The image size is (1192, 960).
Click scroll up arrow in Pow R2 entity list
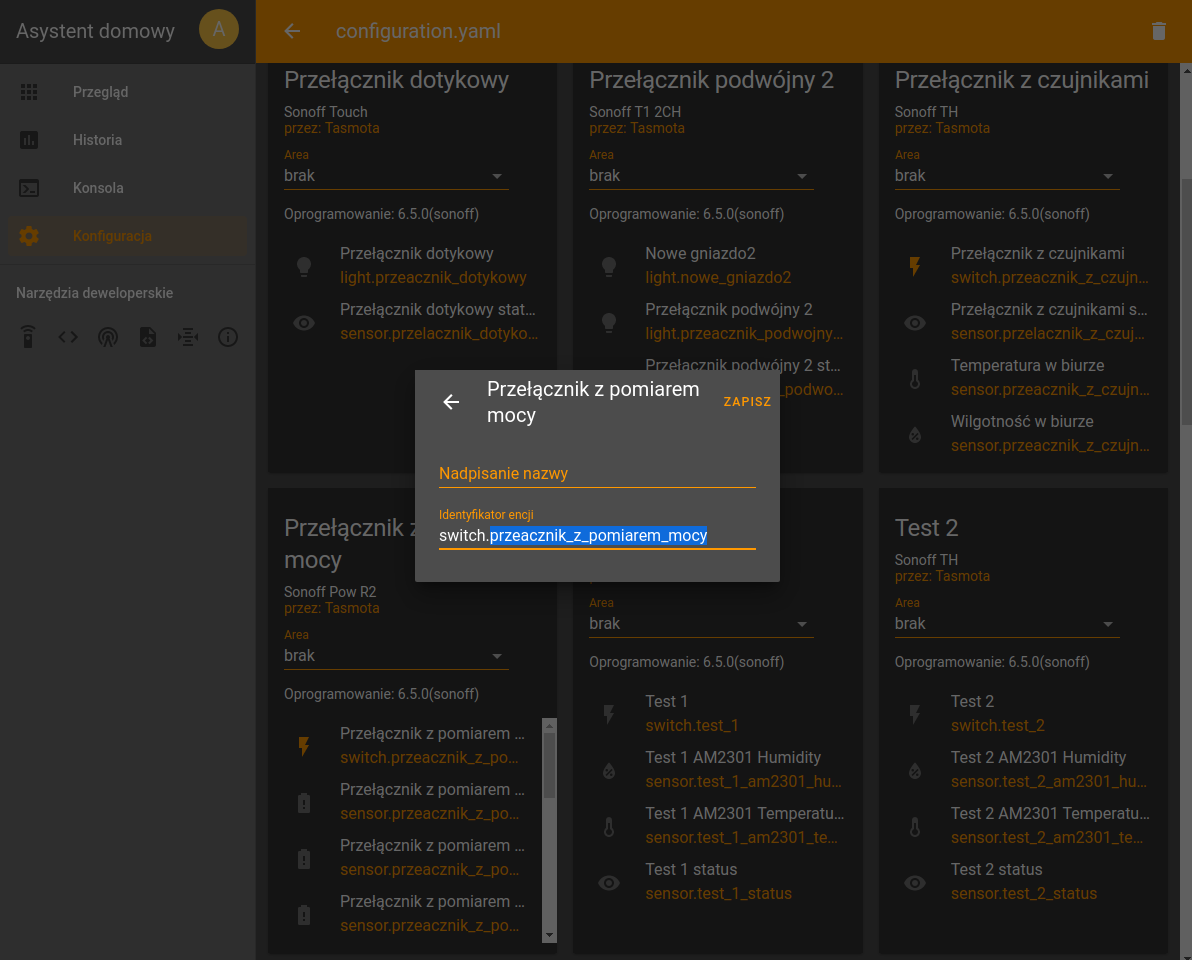(550, 726)
